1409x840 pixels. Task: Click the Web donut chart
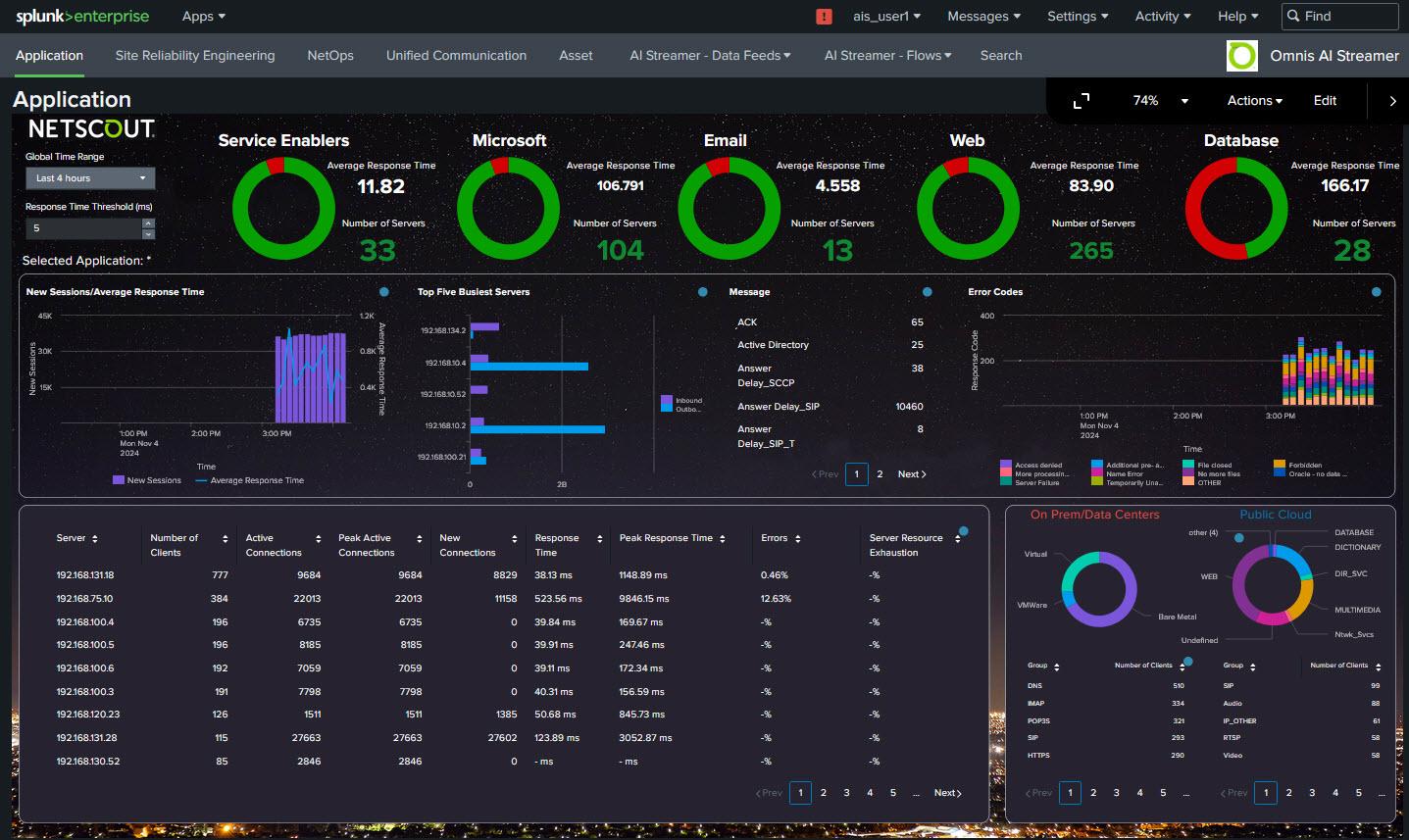[968, 208]
